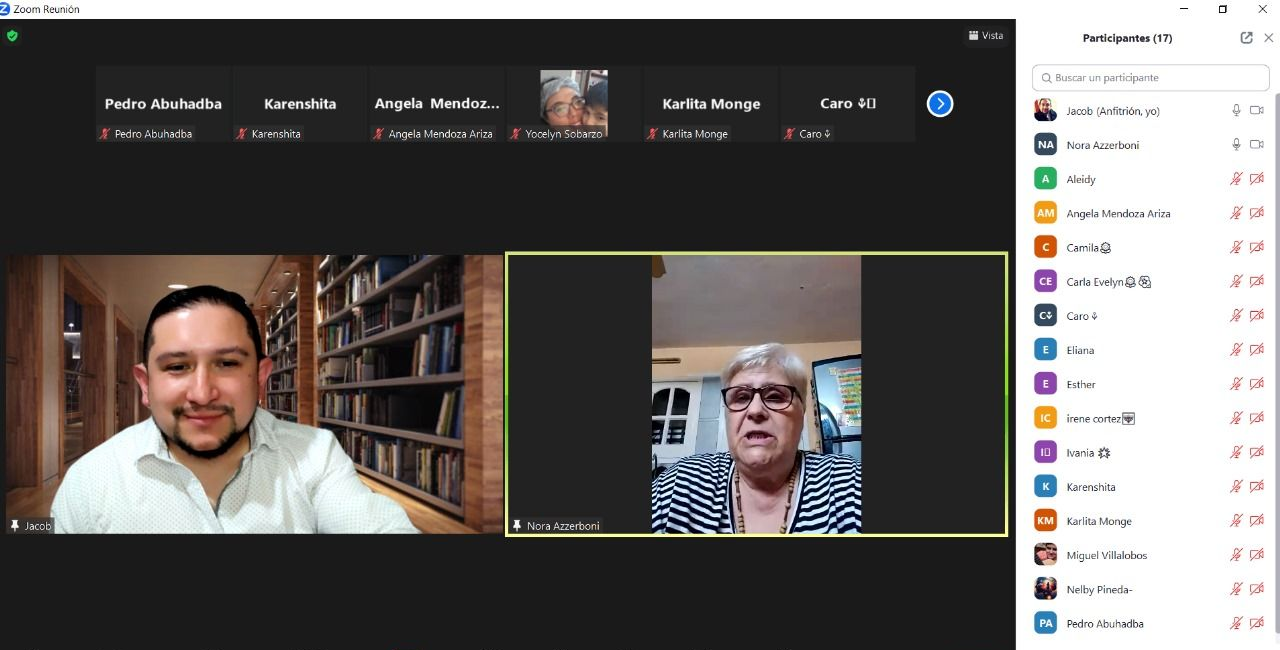Click the pin icon beside Jacob's name label

pyautogui.click(x=15, y=525)
